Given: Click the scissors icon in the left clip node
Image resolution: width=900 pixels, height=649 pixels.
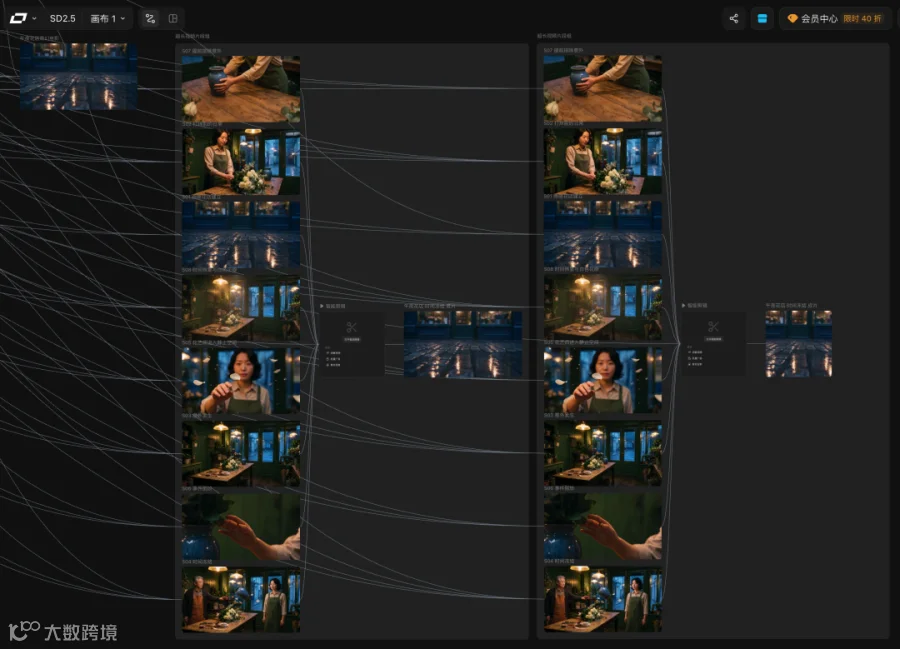Looking at the screenshot, I should 351,328.
